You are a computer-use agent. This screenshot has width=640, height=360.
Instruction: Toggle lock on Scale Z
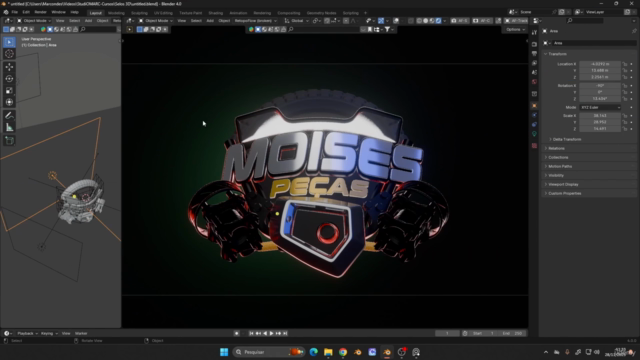[625, 129]
